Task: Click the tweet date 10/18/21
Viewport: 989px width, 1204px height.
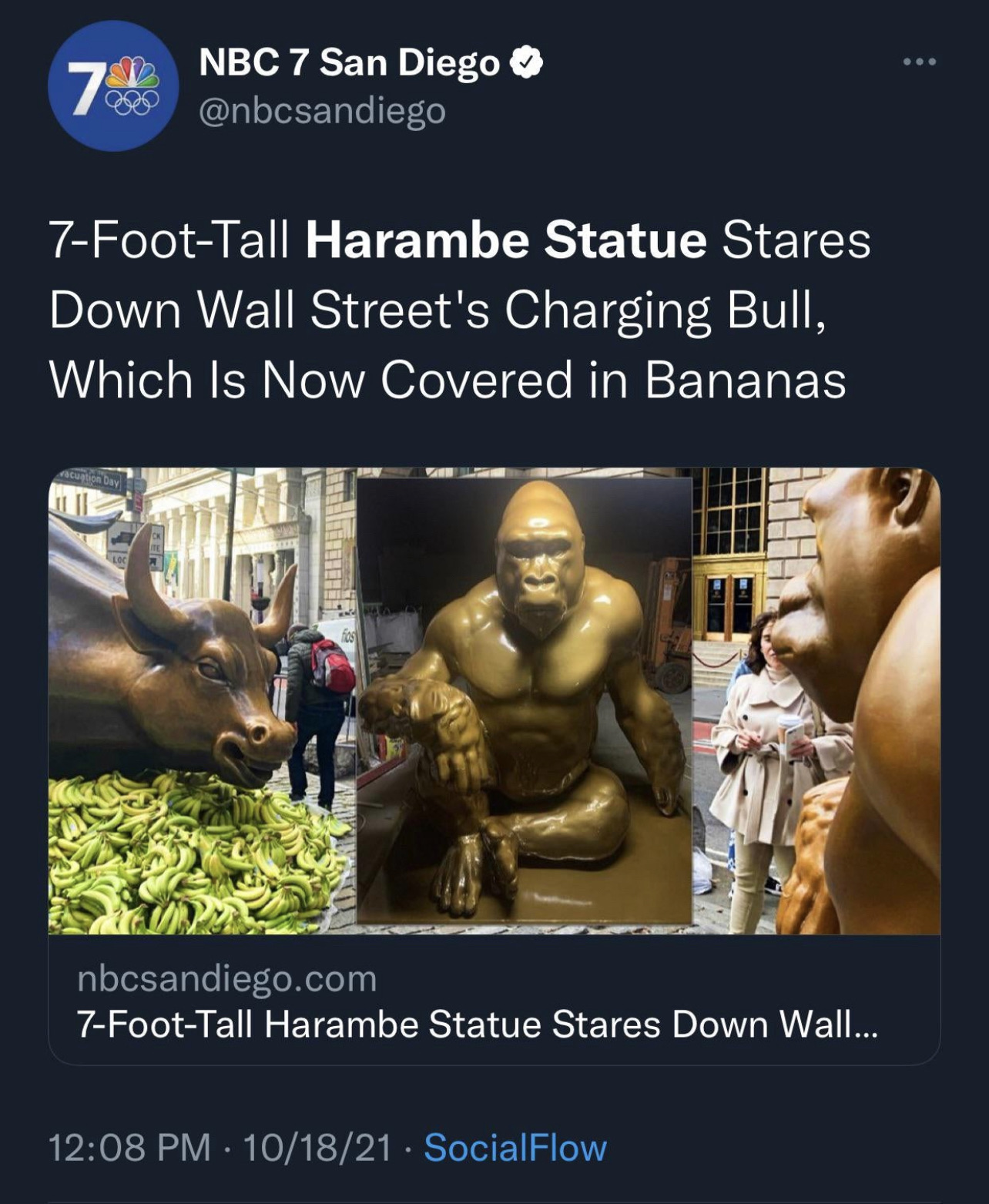Action: point(317,1148)
